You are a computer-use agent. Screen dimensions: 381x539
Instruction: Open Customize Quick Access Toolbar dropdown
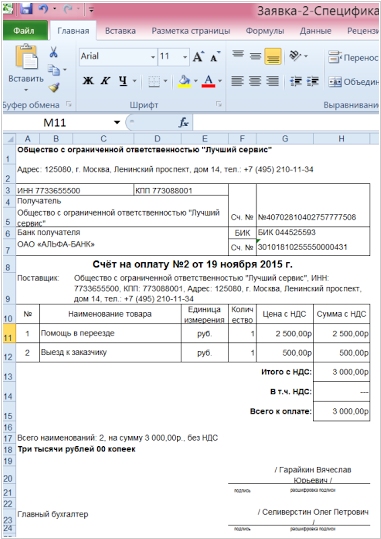click(91, 10)
